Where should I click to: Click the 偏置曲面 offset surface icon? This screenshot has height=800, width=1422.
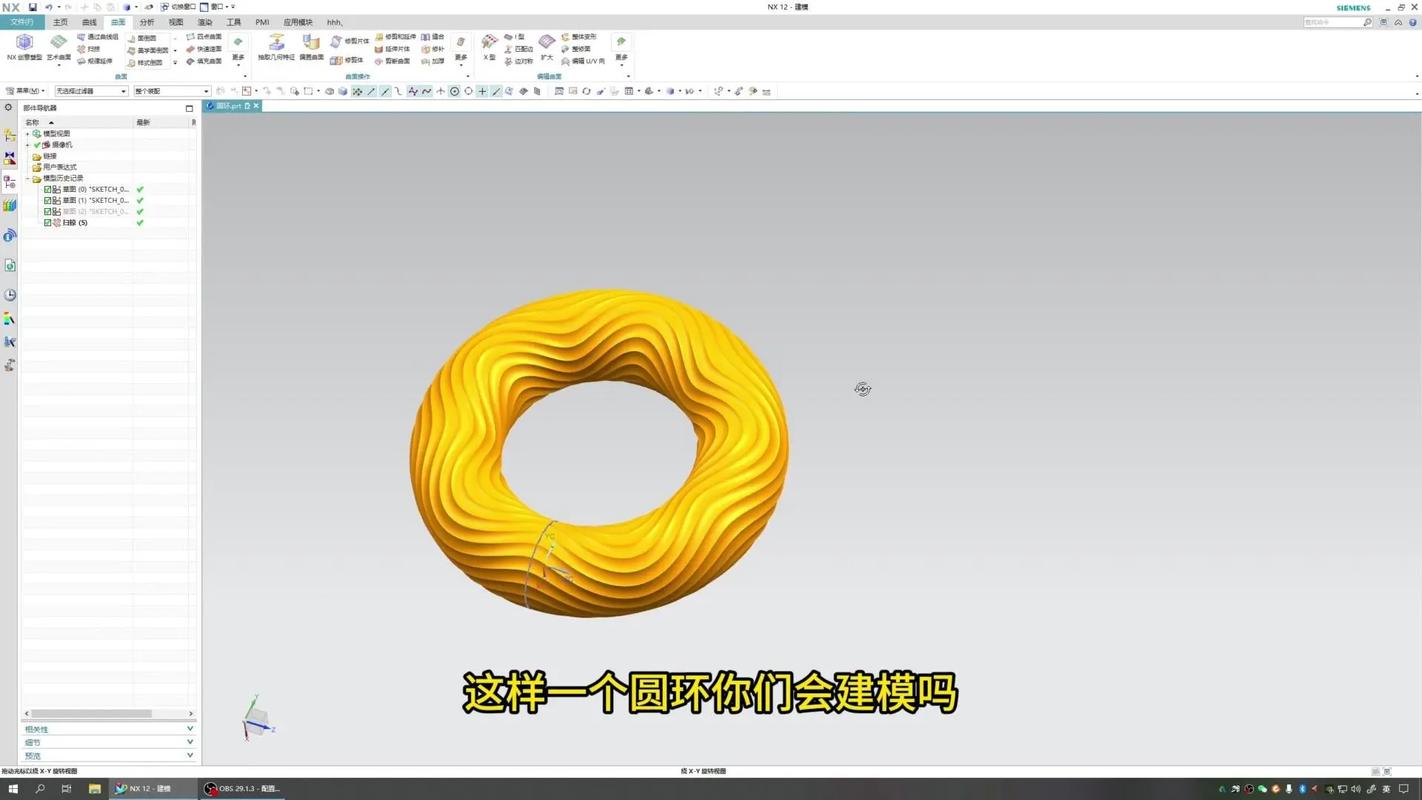[x=311, y=44]
